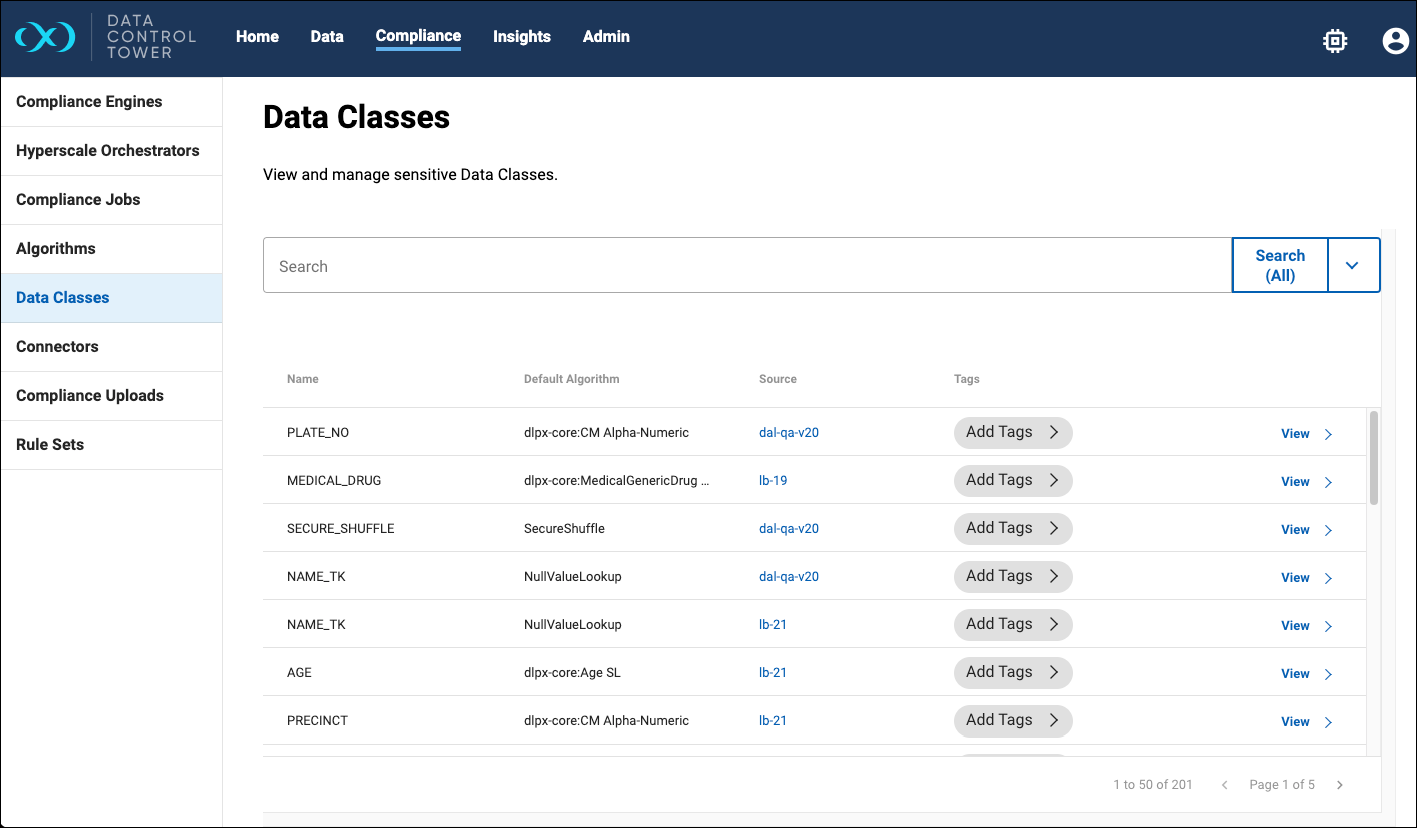Click the chevron in MEDICAL_DRUG Add Tags
Image resolution: width=1417 pixels, height=828 pixels.
pos(1053,480)
